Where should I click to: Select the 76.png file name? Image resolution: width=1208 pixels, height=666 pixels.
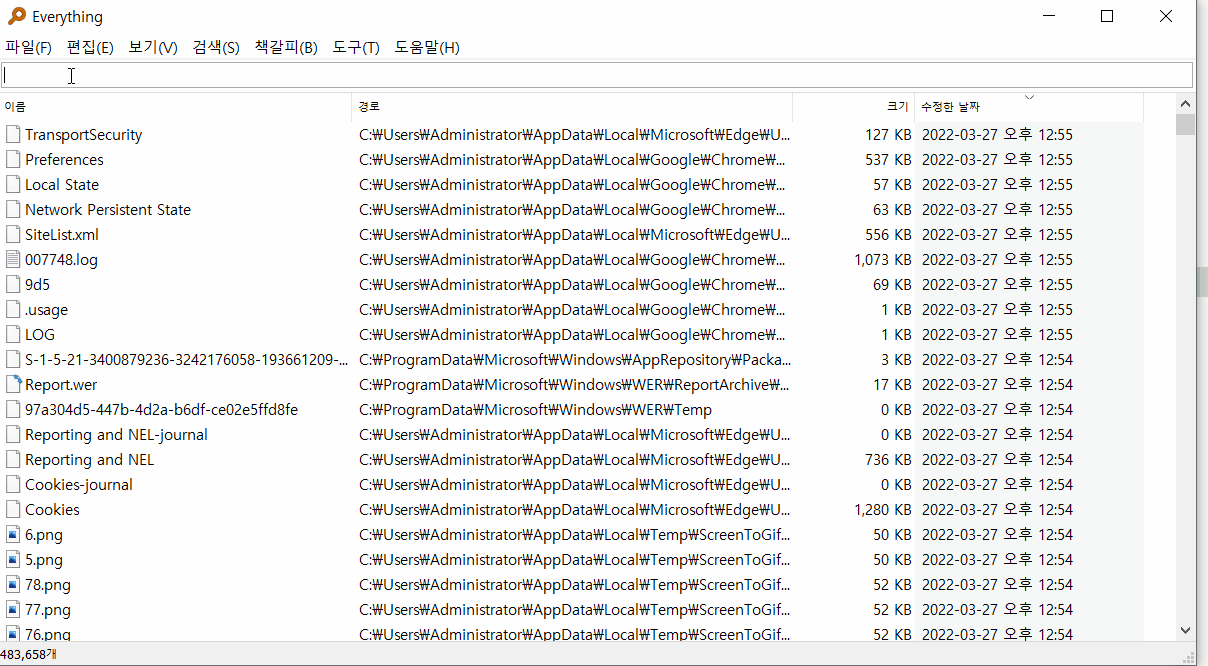[48, 634]
